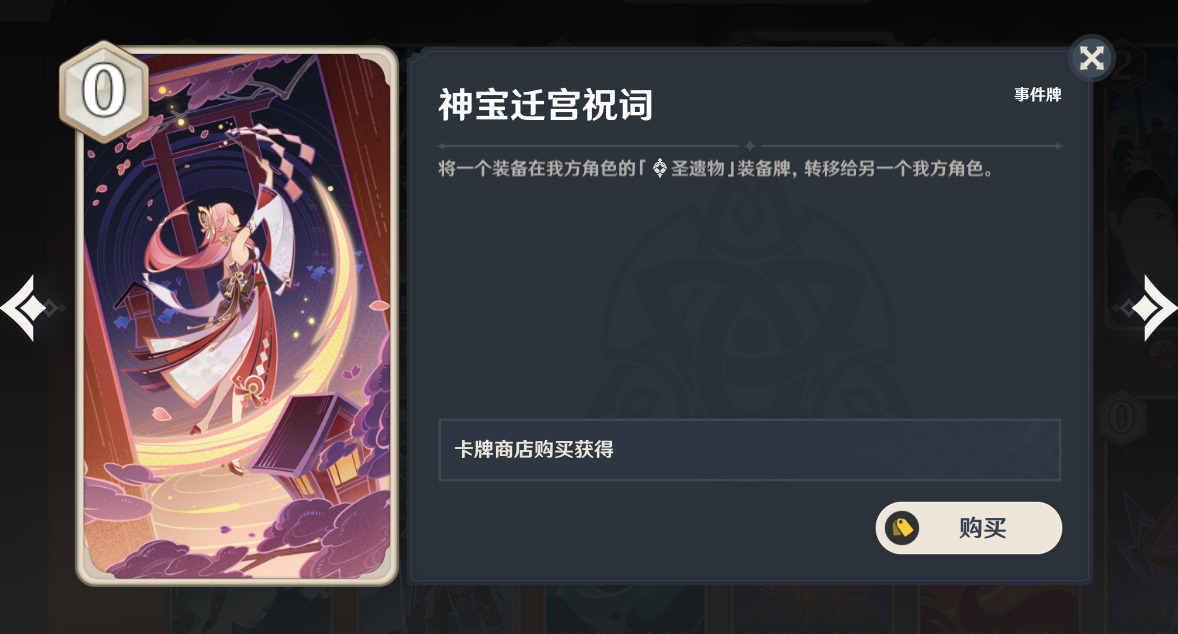This screenshot has height=634, width=1178.
Task: Select the 事件牌 card type label
Action: (x=1038, y=95)
